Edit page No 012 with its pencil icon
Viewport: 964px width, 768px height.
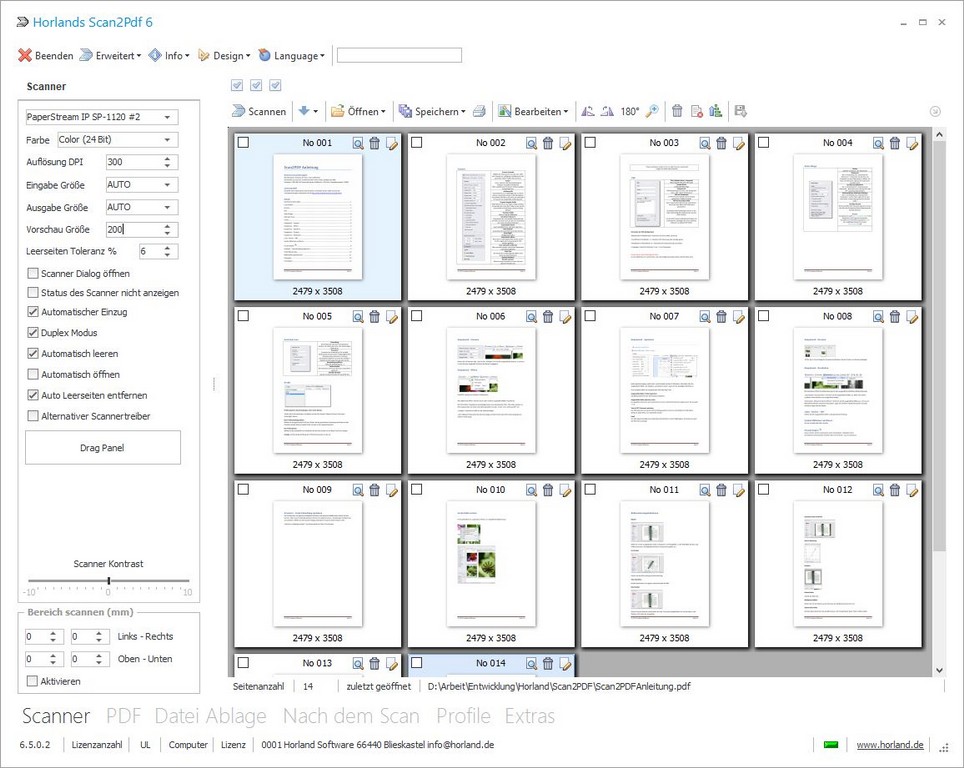click(x=912, y=490)
